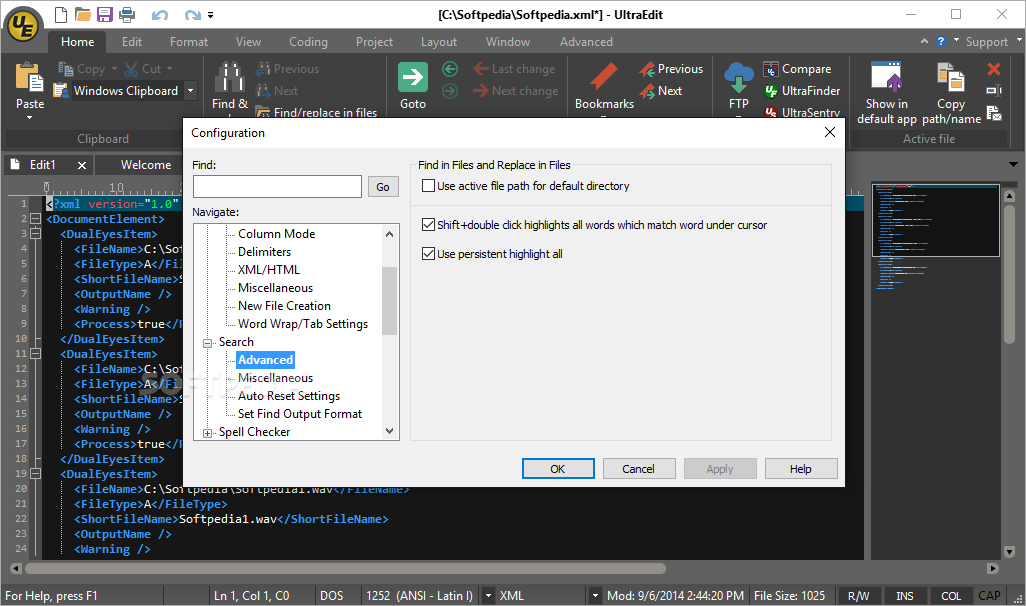The height and width of the screenshot is (606, 1026).
Task: Click the editor vertical scrollbar thumb
Action: tap(1009, 275)
